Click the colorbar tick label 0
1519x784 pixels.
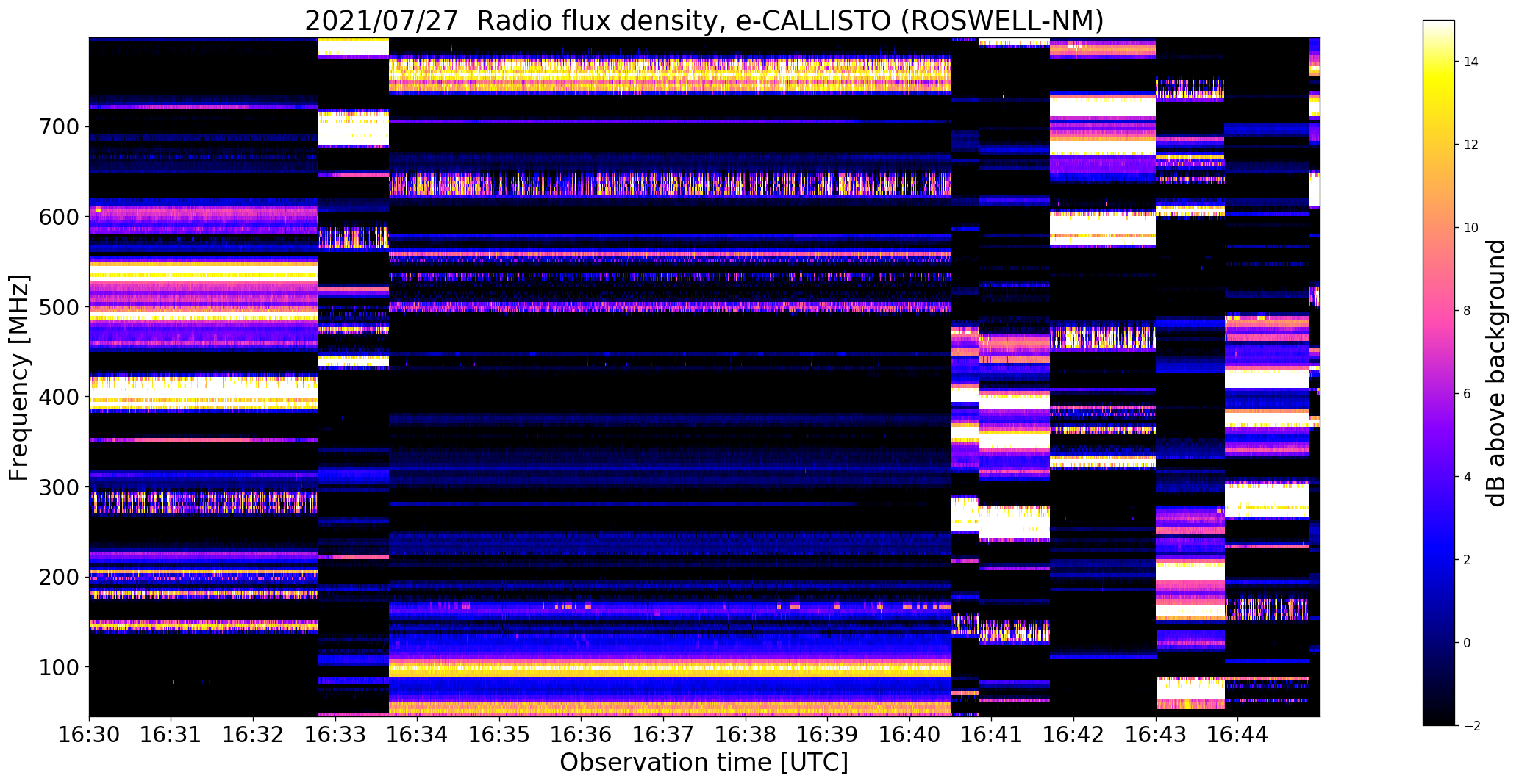[x=1467, y=643]
